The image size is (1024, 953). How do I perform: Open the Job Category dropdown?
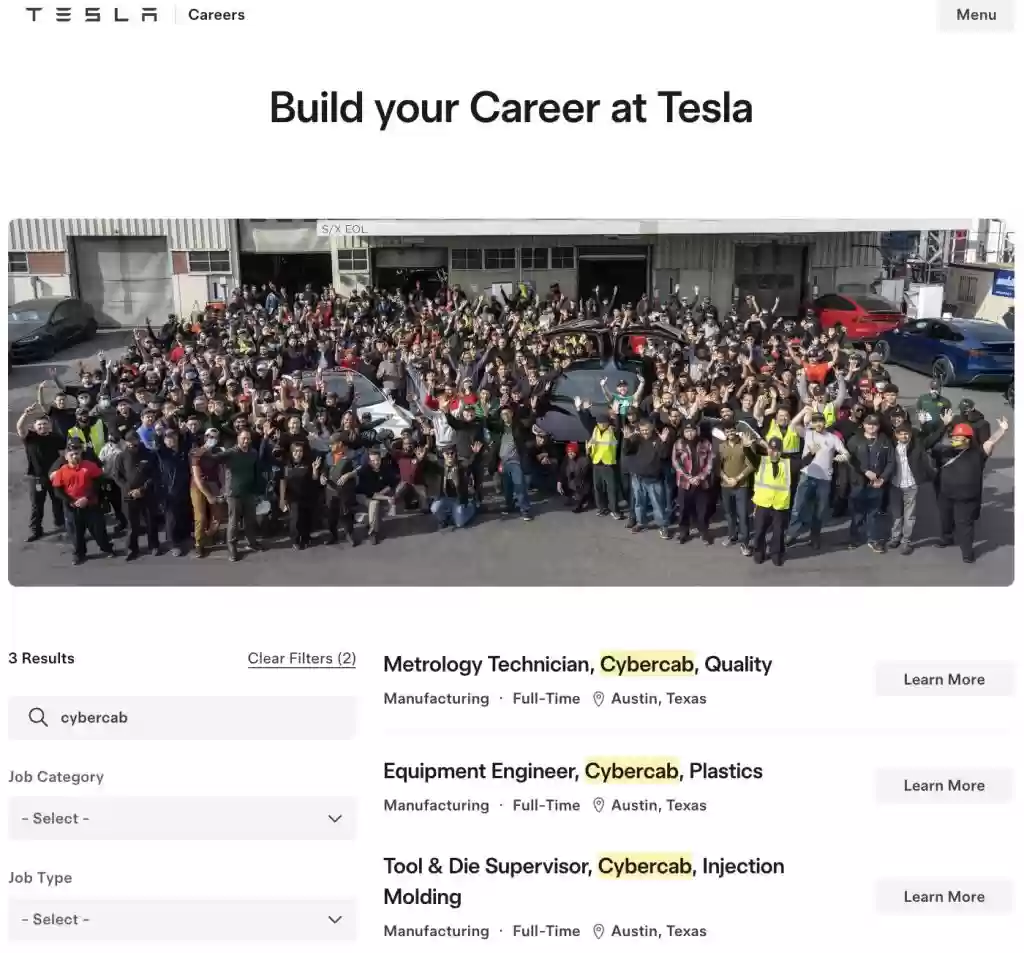(x=181, y=819)
